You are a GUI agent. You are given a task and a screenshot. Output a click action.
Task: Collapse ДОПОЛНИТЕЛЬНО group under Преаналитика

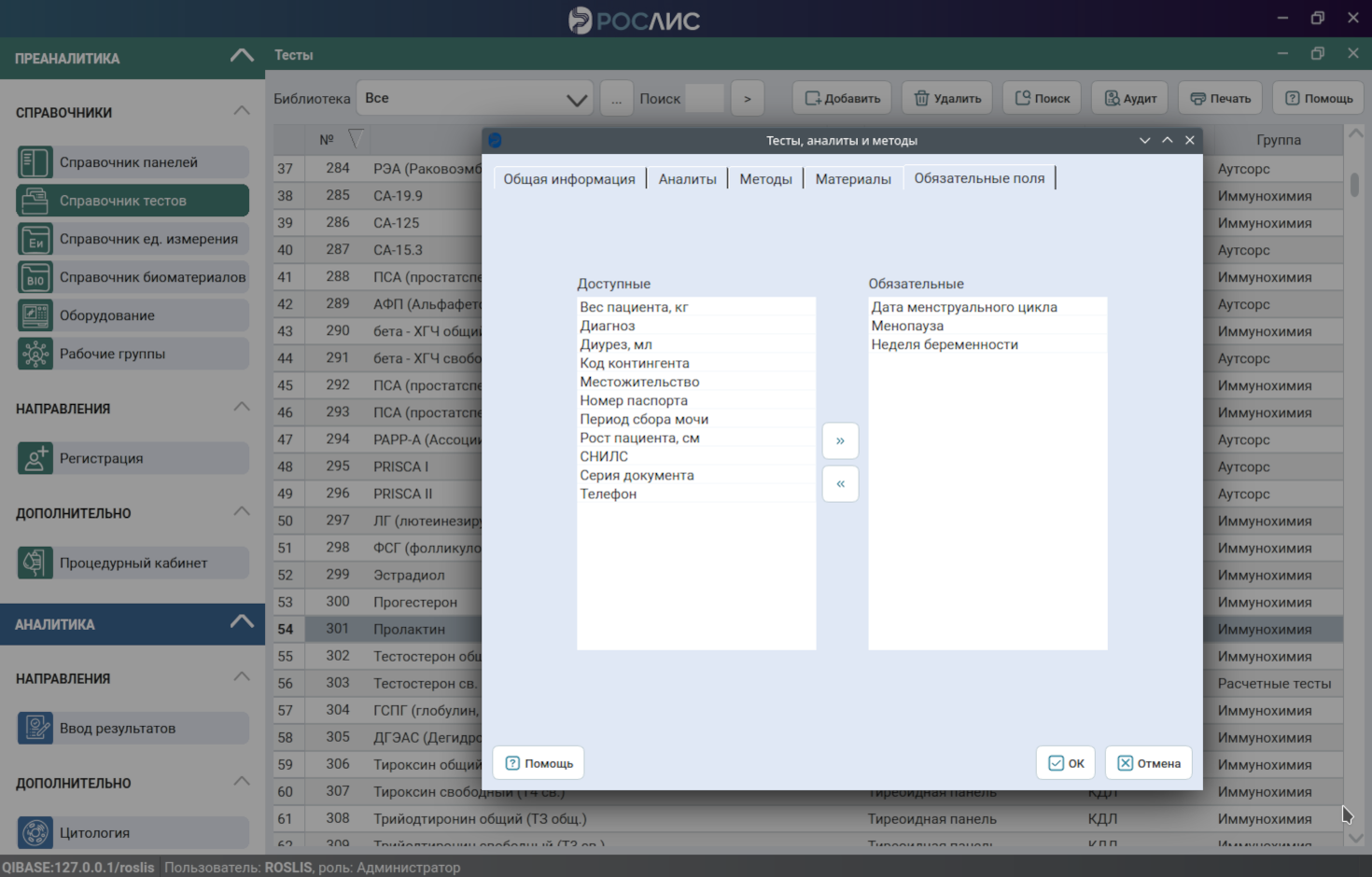coord(242,511)
